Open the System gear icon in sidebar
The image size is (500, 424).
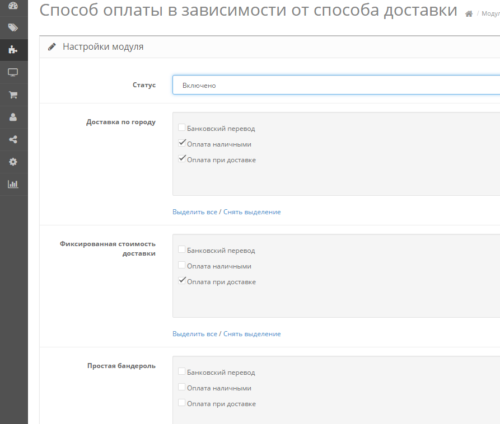tap(13, 162)
